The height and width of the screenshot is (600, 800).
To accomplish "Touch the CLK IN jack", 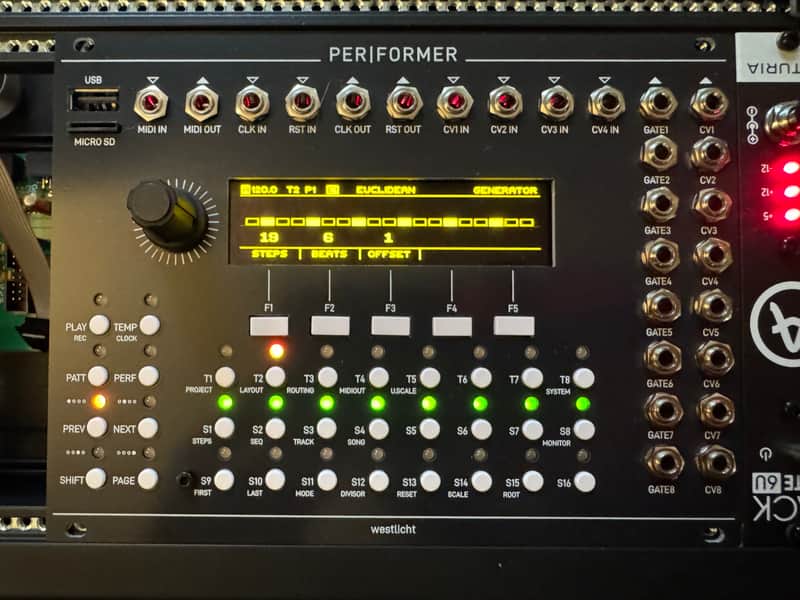I will (x=252, y=103).
